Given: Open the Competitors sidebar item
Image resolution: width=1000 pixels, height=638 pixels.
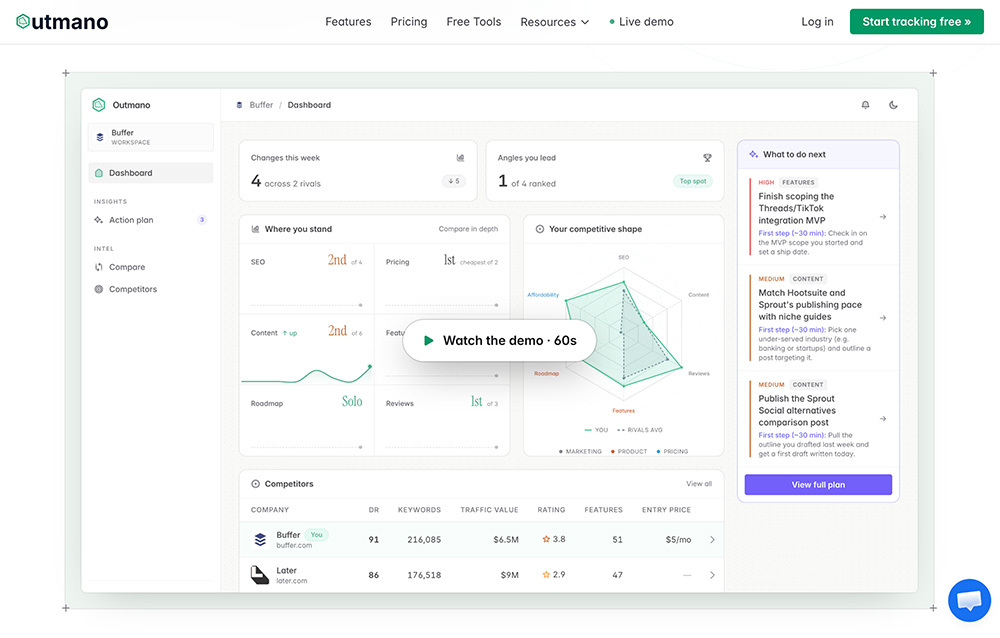Looking at the screenshot, I should click(151, 289).
